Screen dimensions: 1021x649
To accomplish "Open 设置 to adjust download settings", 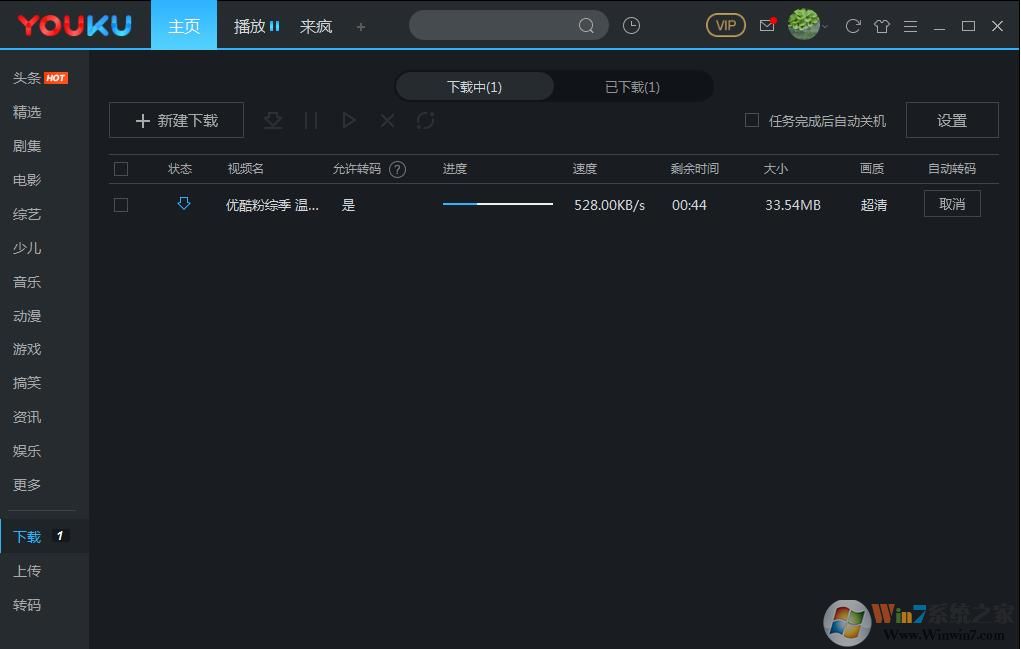I will pos(951,119).
